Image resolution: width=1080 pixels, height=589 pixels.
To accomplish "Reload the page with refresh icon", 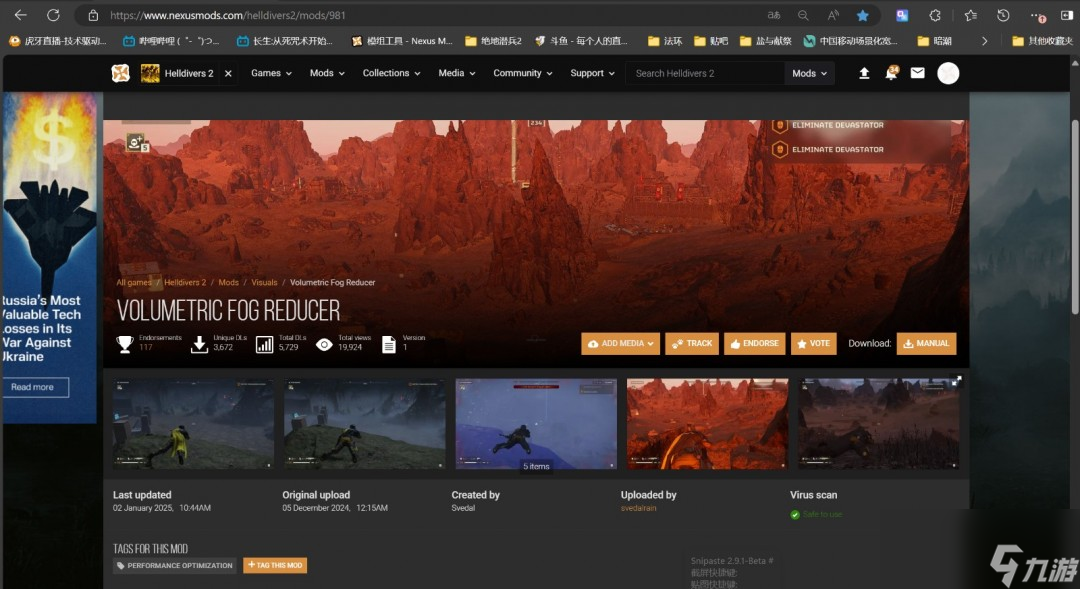I will 53,14.
